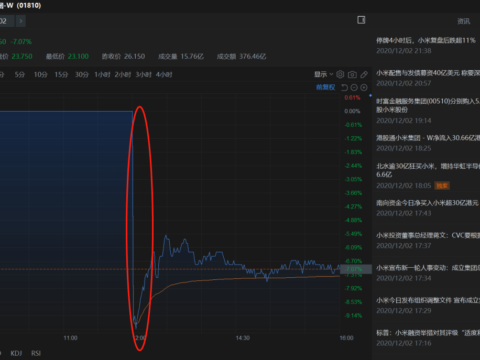Switch to 4小时 timeframe
The height and width of the screenshot is (360, 480).
click(x=164, y=75)
